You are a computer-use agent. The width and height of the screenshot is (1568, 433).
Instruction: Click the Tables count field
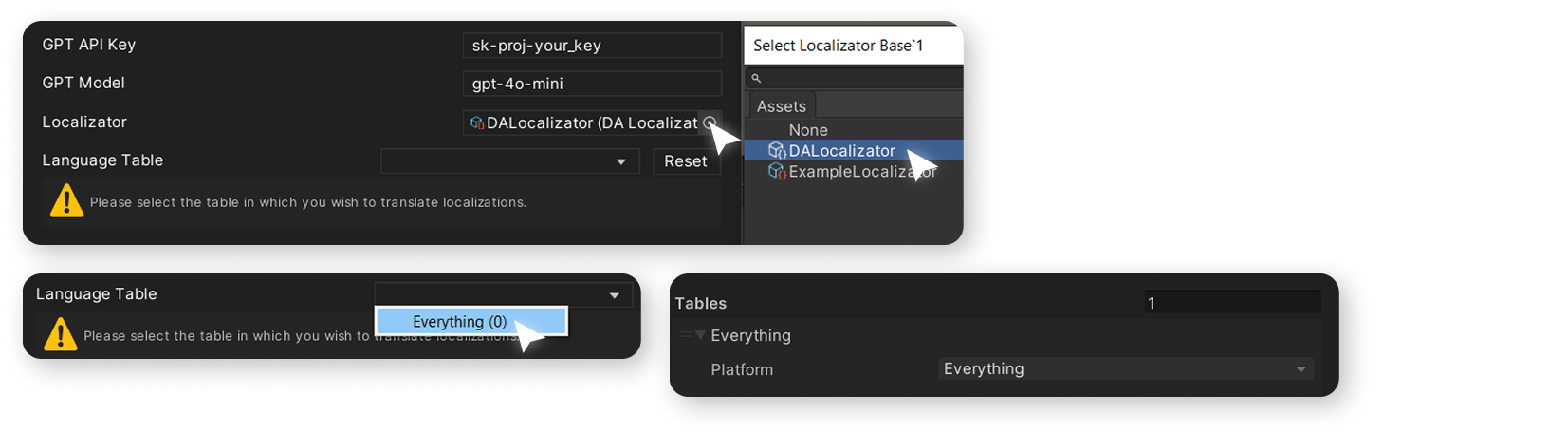[x=1232, y=303]
